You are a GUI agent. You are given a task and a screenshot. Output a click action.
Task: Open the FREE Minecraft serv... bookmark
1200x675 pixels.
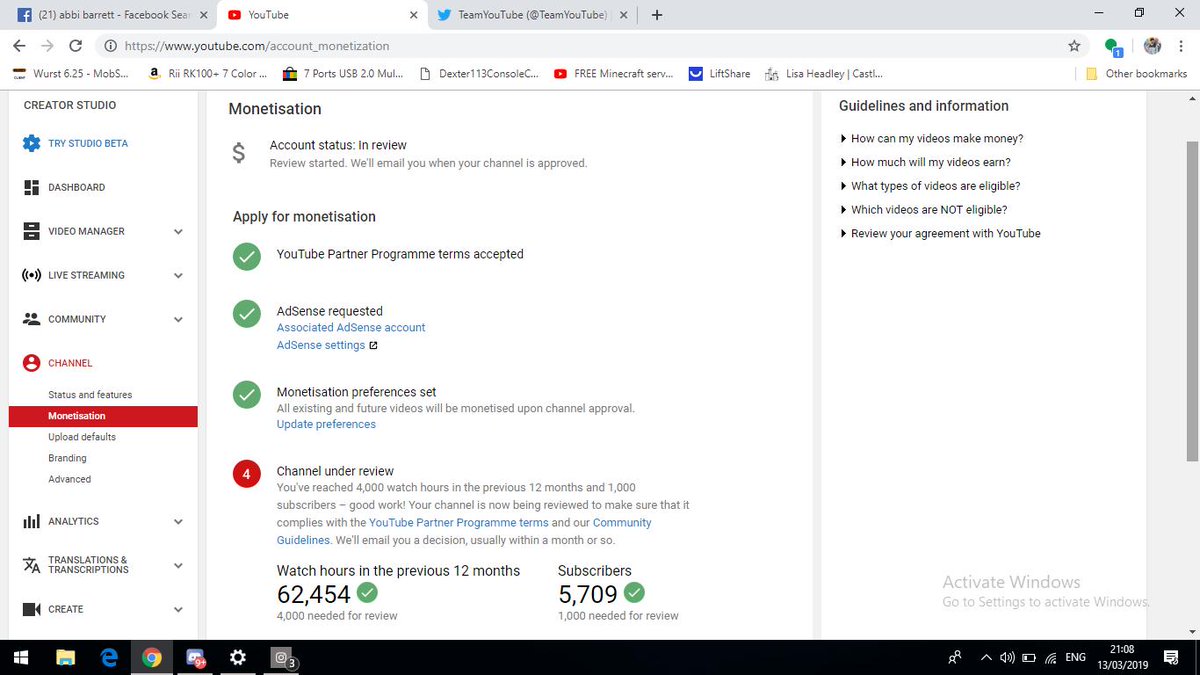tap(613, 73)
